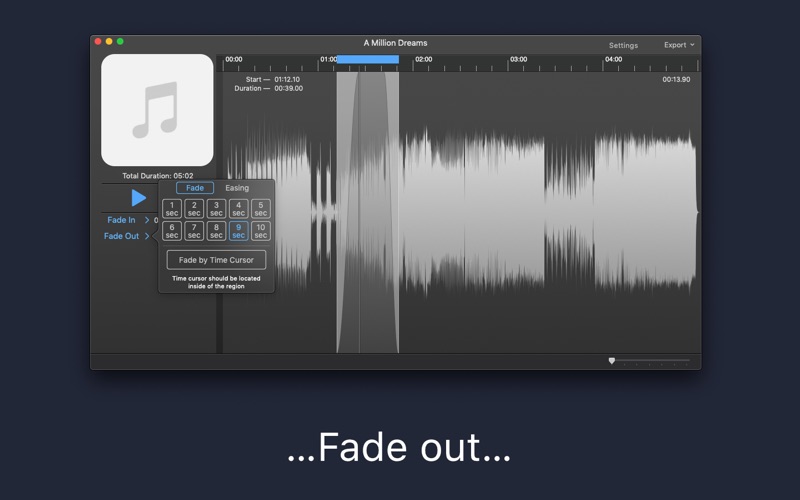This screenshot has width=800, height=500.
Task: Open Settings in the title bar
Action: point(623,45)
